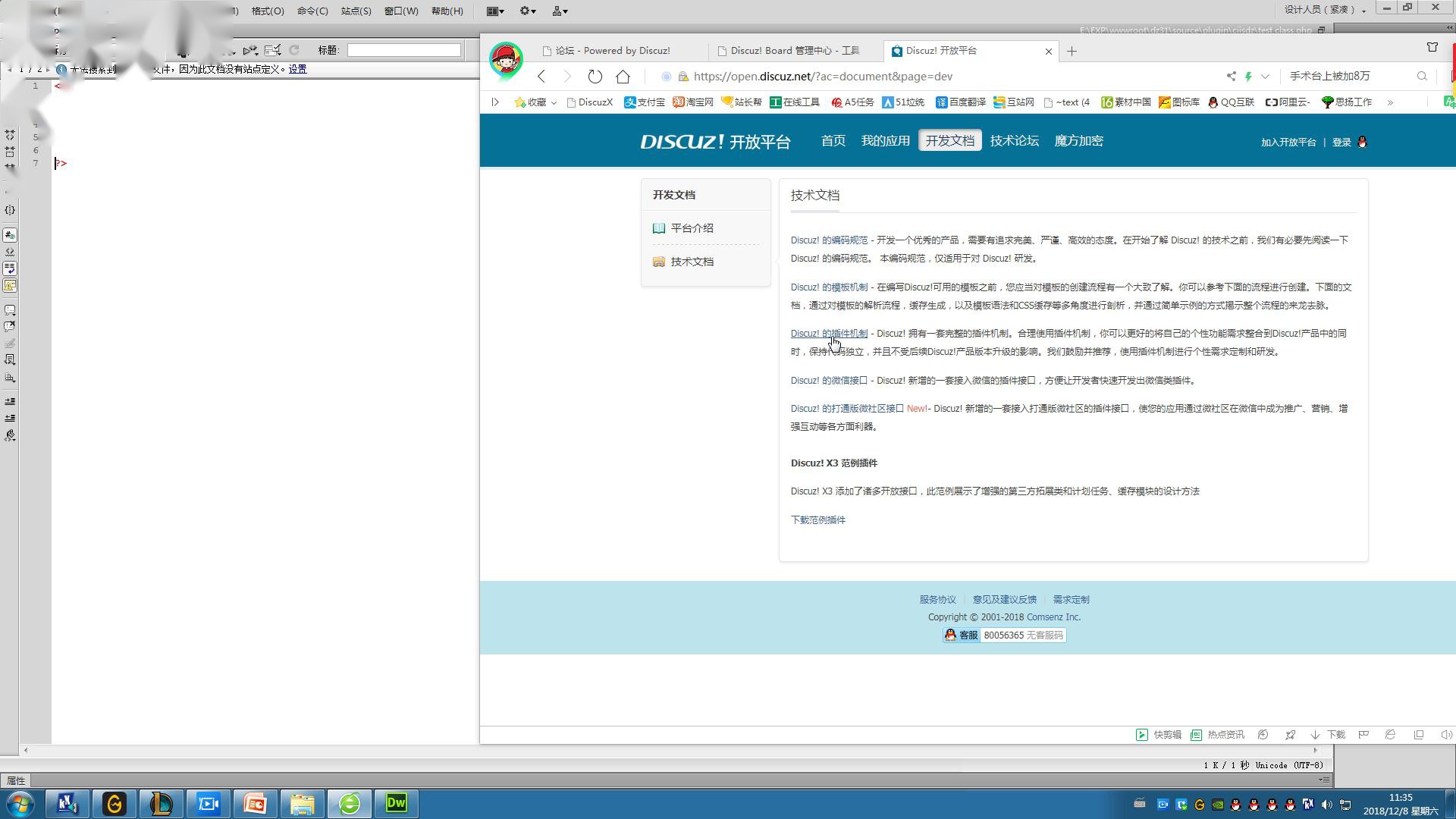Open Dreamweaver from the Windows taskbar

pos(396,803)
